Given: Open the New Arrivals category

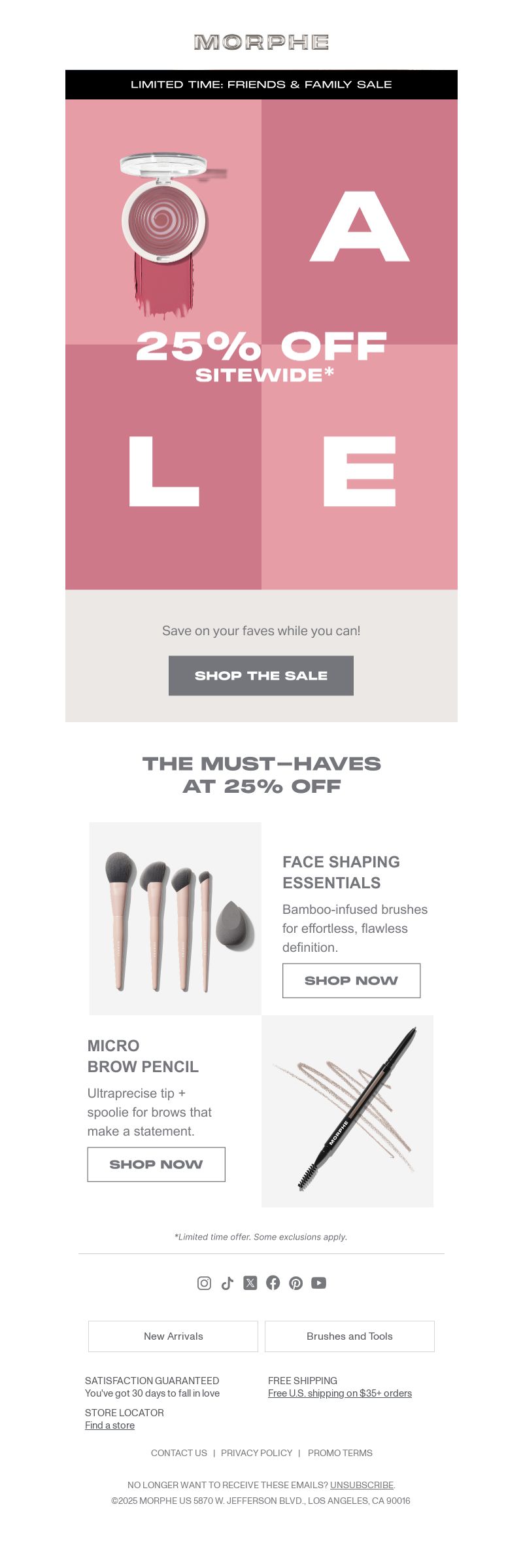Looking at the screenshot, I should pyautogui.click(x=173, y=1336).
